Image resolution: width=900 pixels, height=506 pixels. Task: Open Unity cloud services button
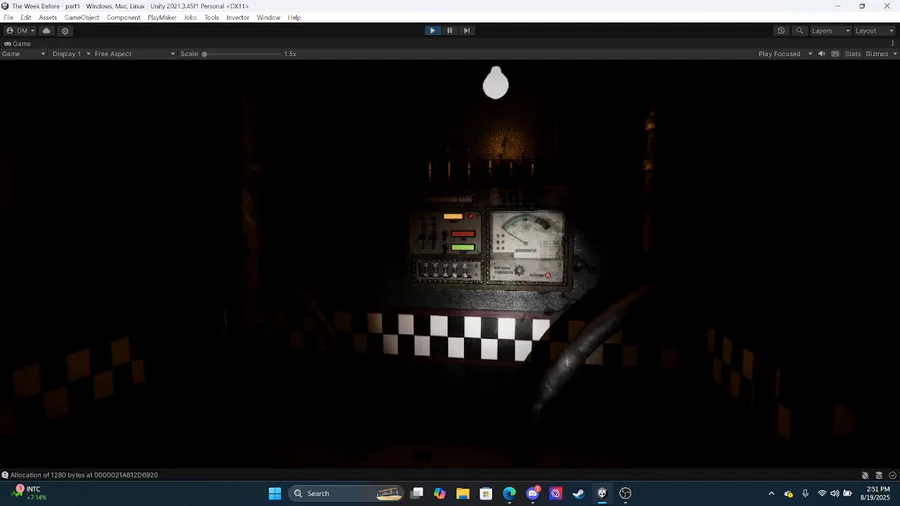pos(46,31)
